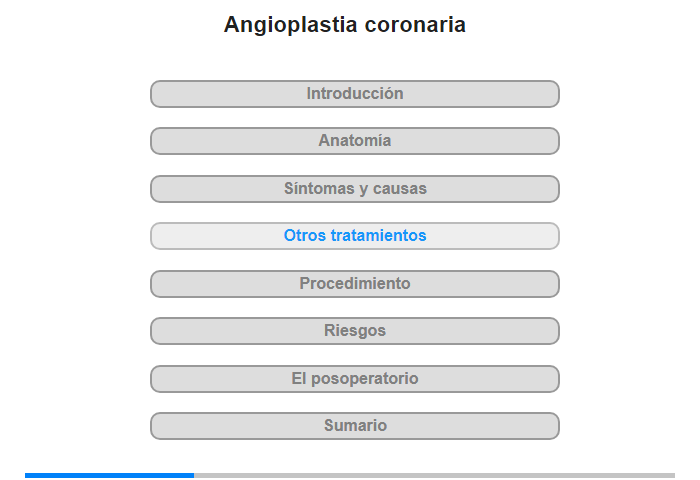Screen dimensions: 700x480
Task: Open the Riesgos section
Action: point(355,331)
